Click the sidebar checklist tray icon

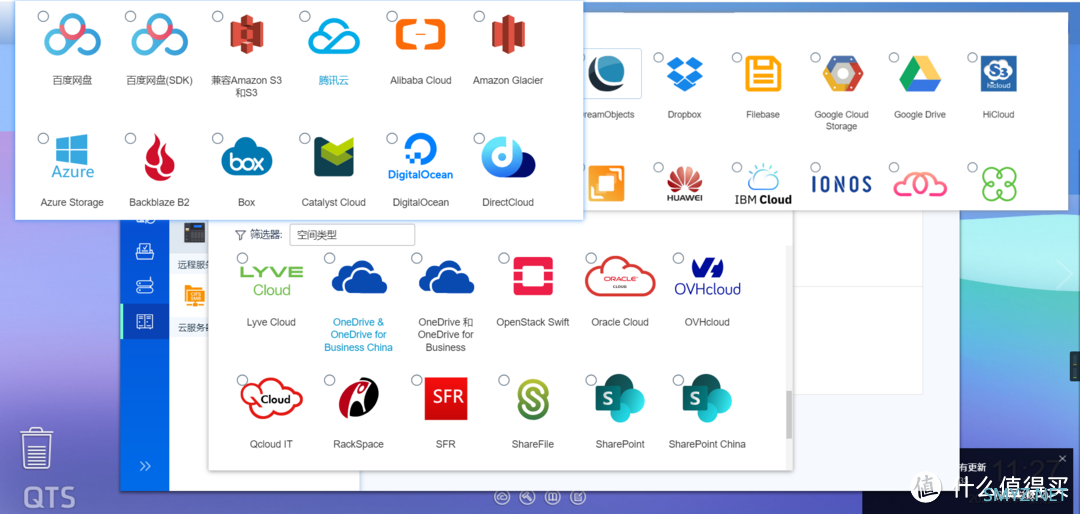click(x=145, y=251)
